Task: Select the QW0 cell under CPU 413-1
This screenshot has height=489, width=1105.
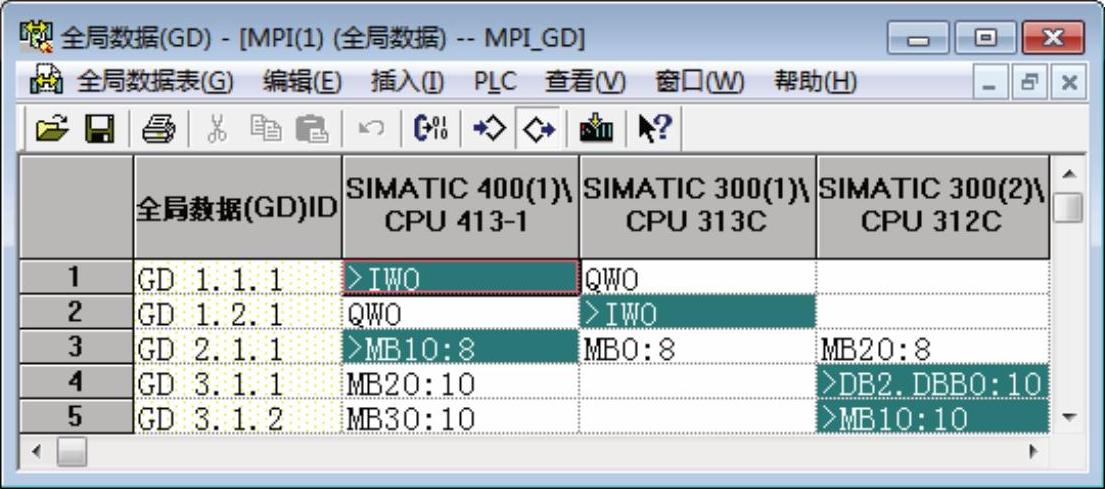Action: coord(461,312)
